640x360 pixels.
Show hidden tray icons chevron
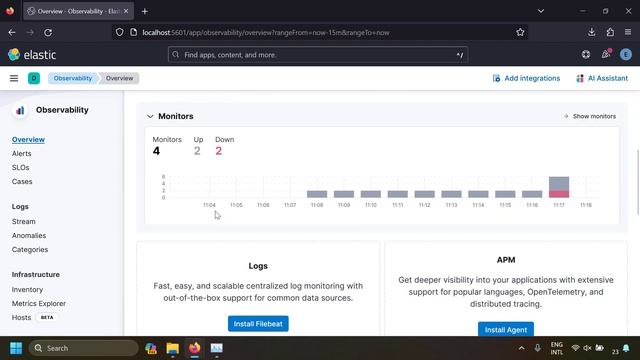click(521, 348)
